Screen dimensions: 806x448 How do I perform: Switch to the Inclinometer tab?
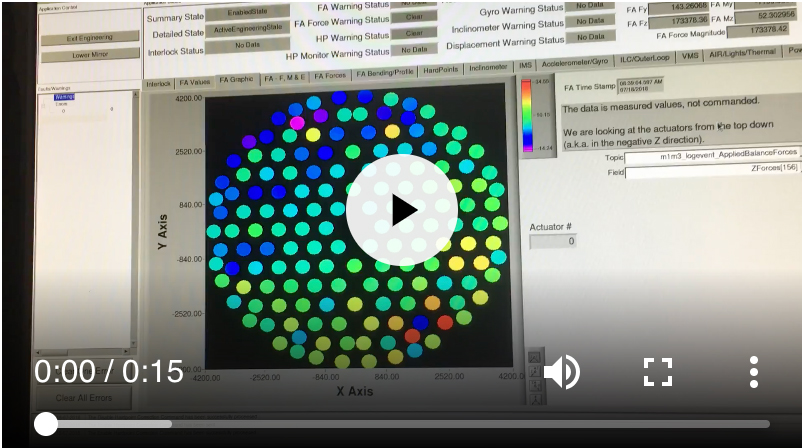coord(488,68)
